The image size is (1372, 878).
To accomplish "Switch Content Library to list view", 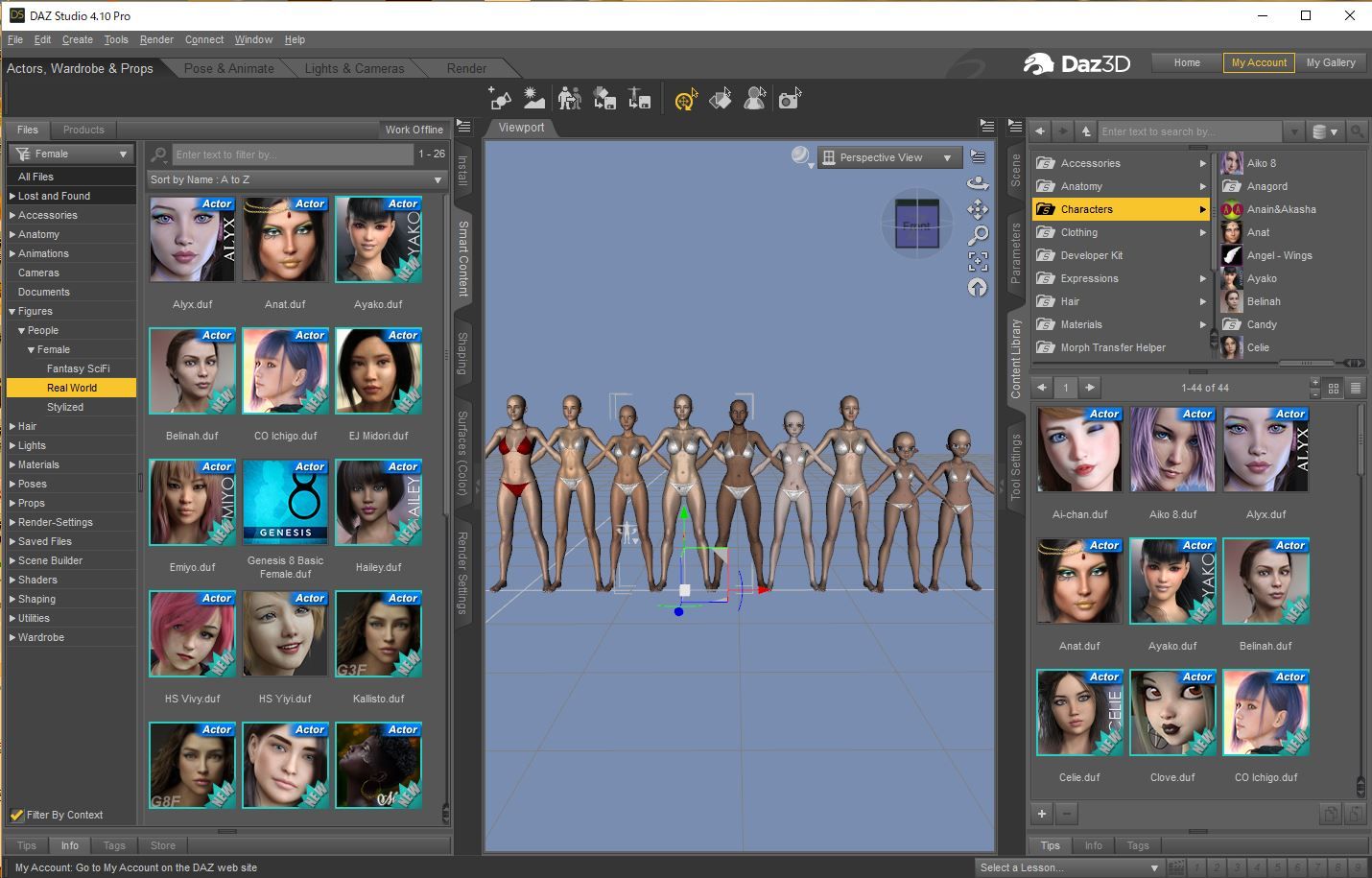I will coord(1356,388).
